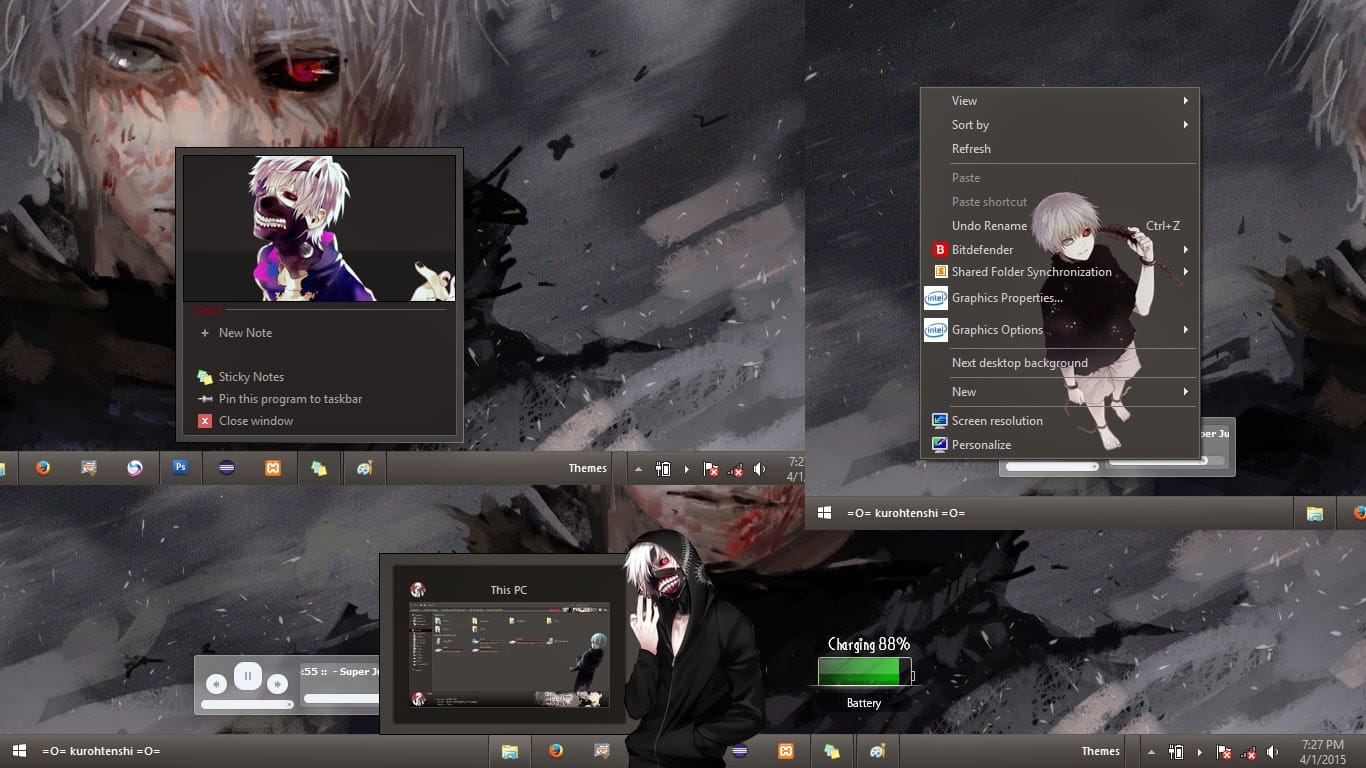This screenshot has height=768, width=1366.
Task: Open Intel Graphics Properties via its icon
Action: [x=935, y=298]
